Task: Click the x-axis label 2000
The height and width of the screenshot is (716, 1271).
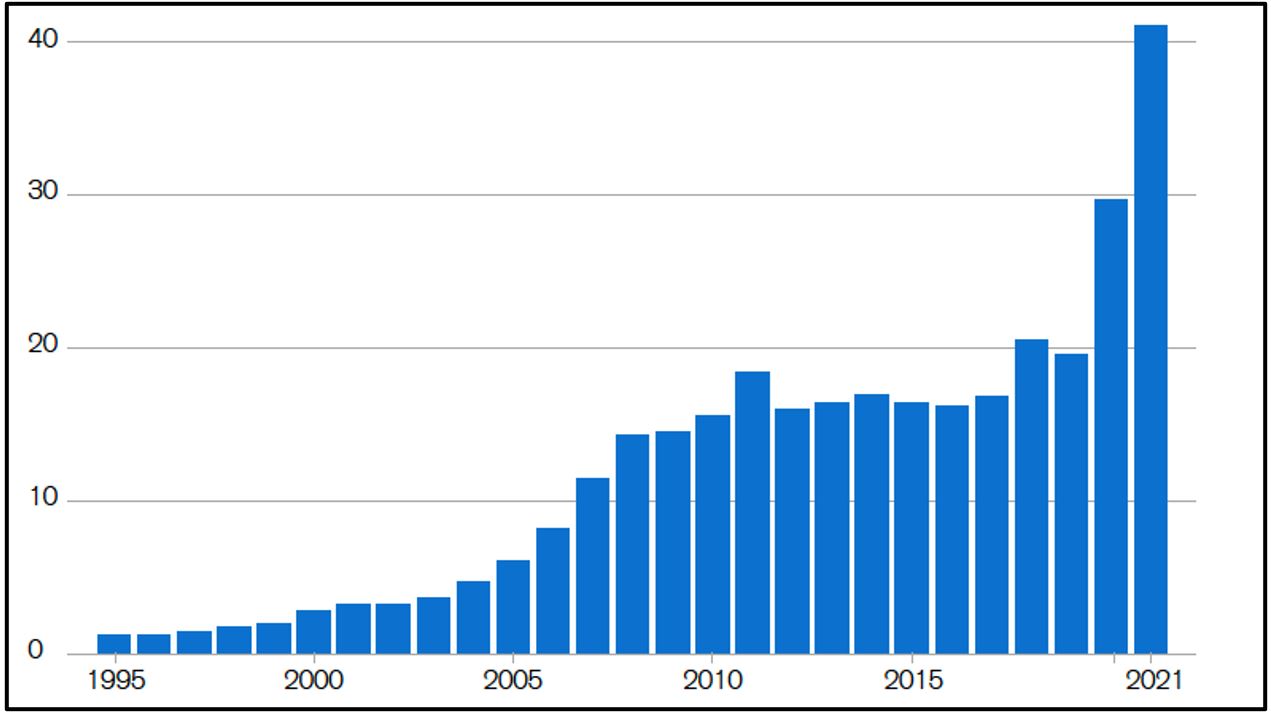Action: tap(314, 681)
